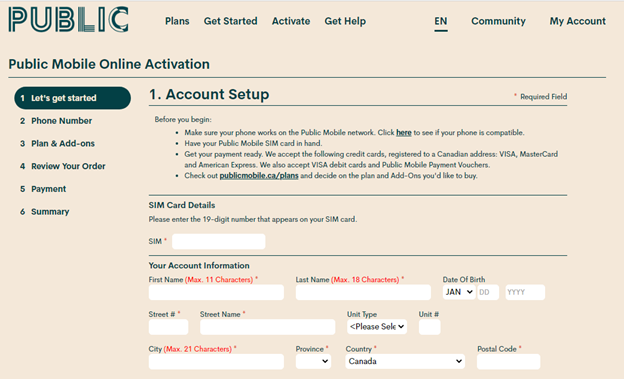Select step 3 Plan & Add-ons
The width and height of the screenshot is (624, 379).
57,143
